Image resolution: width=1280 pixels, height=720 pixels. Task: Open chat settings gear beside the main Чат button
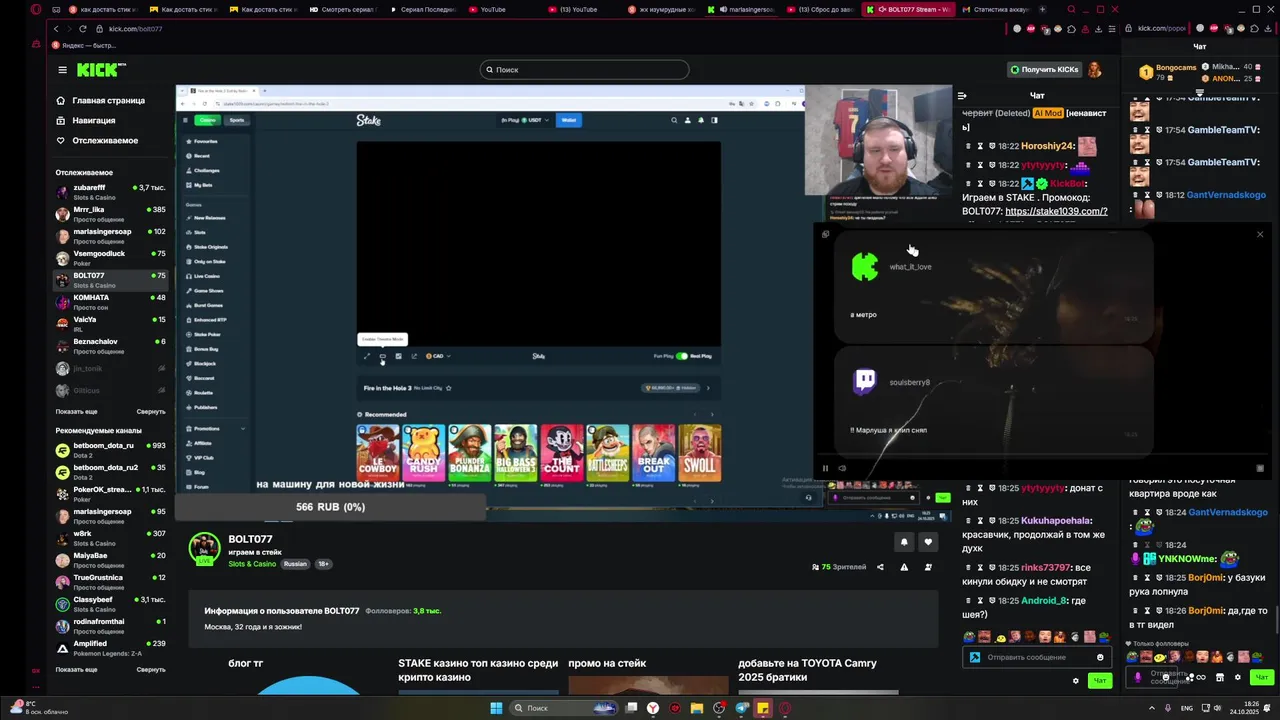click(1076, 681)
